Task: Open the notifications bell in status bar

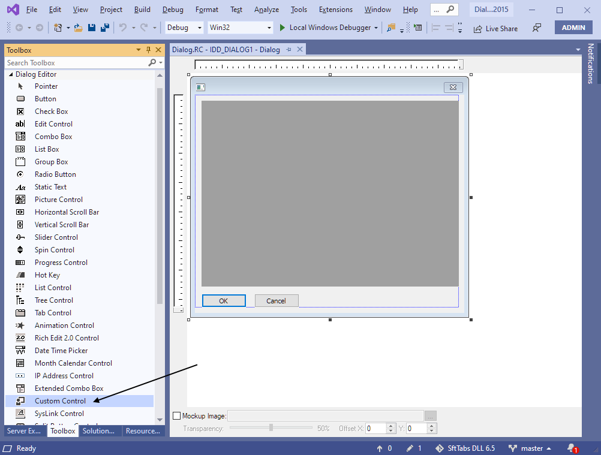Action: [573, 448]
